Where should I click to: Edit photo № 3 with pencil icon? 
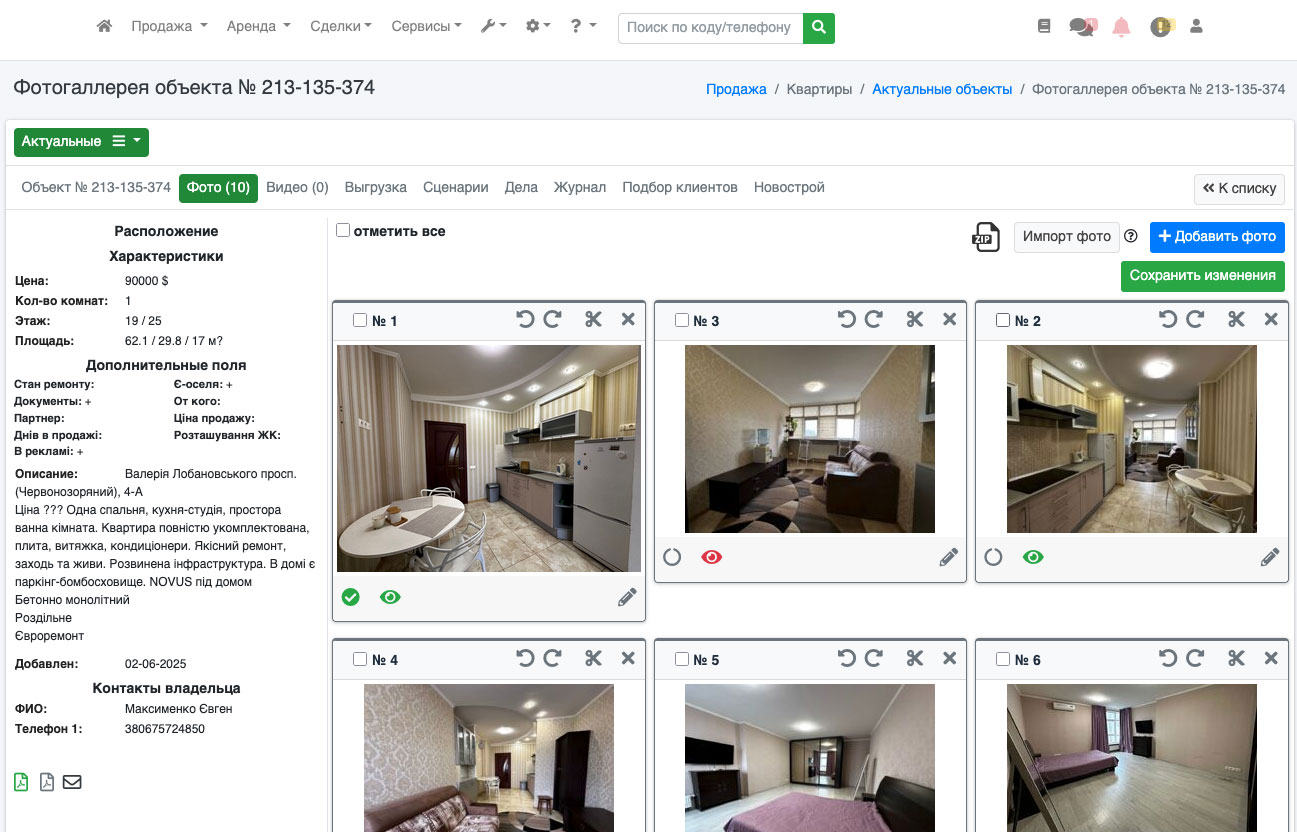tap(949, 557)
